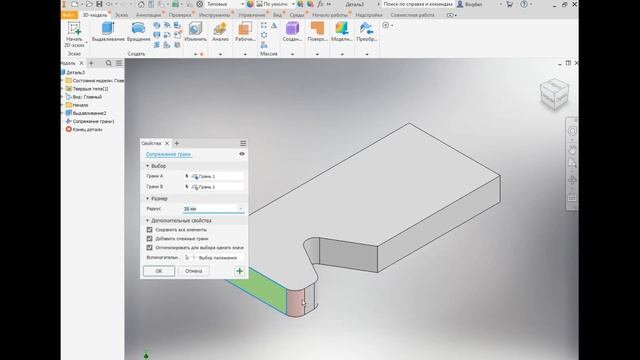Switch to the Совместная работа tab
Viewport: 640px width, 360px height.
pyautogui.click(x=412, y=15)
